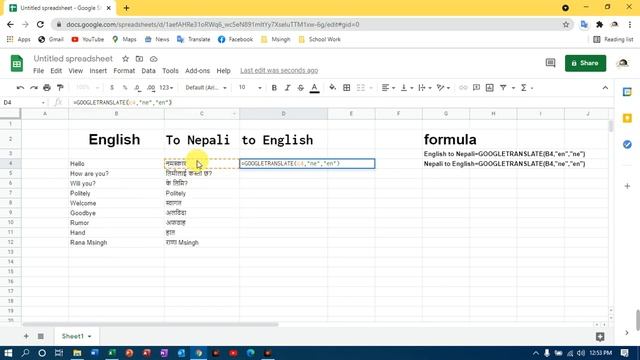
Task: Open horizontal align dropdown
Action: (388, 88)
